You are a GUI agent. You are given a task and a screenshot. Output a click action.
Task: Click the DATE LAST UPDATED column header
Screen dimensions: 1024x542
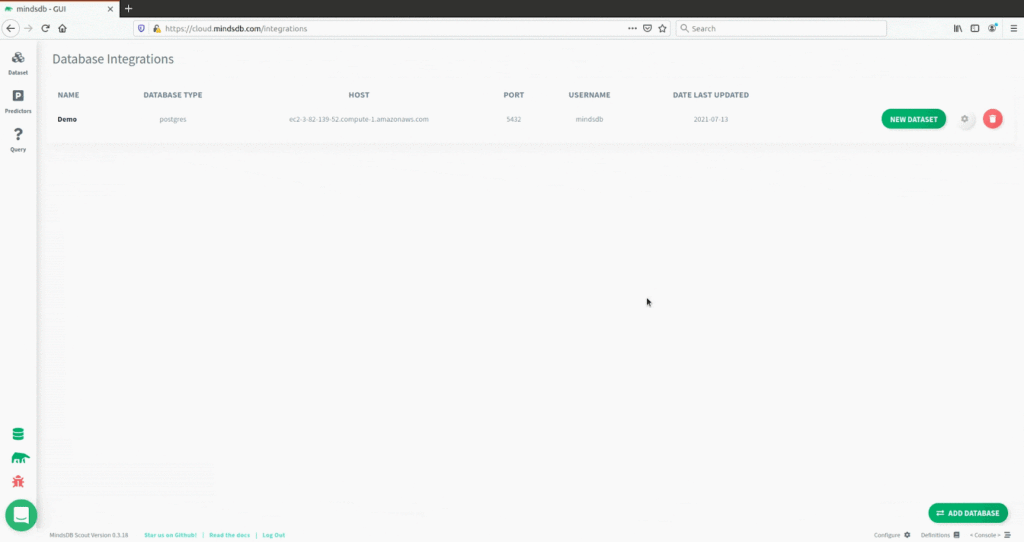pos(711,95)
